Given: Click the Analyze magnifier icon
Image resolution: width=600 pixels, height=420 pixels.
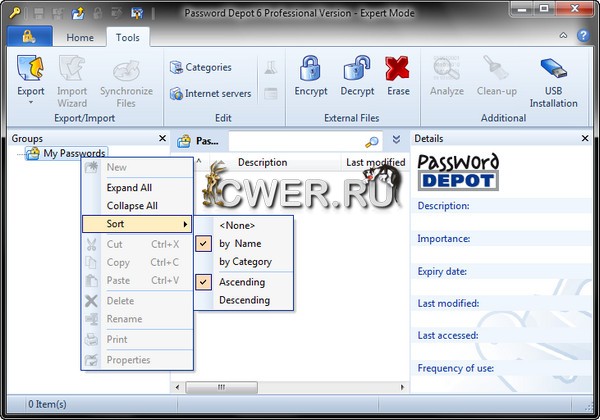Looking at the screenshot, I should click(x=446, y=68).
